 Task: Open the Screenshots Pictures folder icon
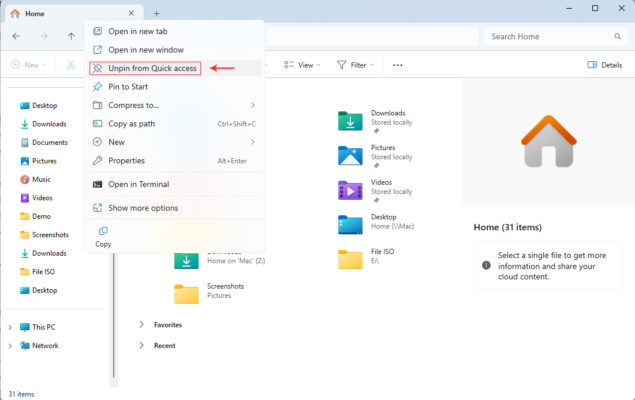pyautogui.click(x=186, y=294)
